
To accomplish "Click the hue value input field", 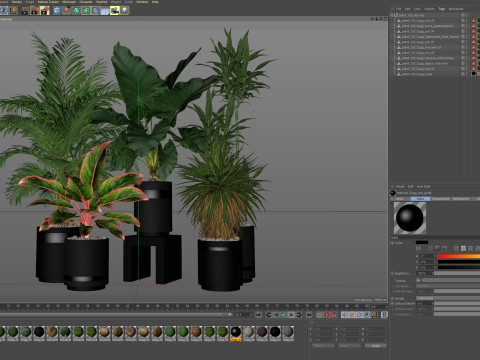I will [x=428, y=256].
